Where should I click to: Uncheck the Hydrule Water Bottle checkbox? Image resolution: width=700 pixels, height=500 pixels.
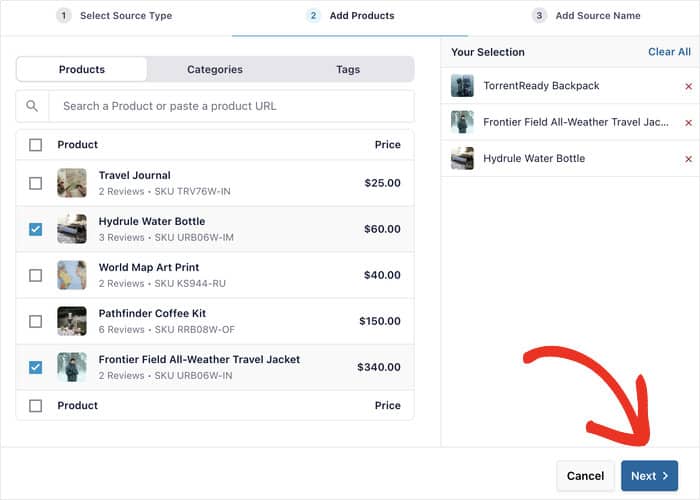click(x=35, y=229)
